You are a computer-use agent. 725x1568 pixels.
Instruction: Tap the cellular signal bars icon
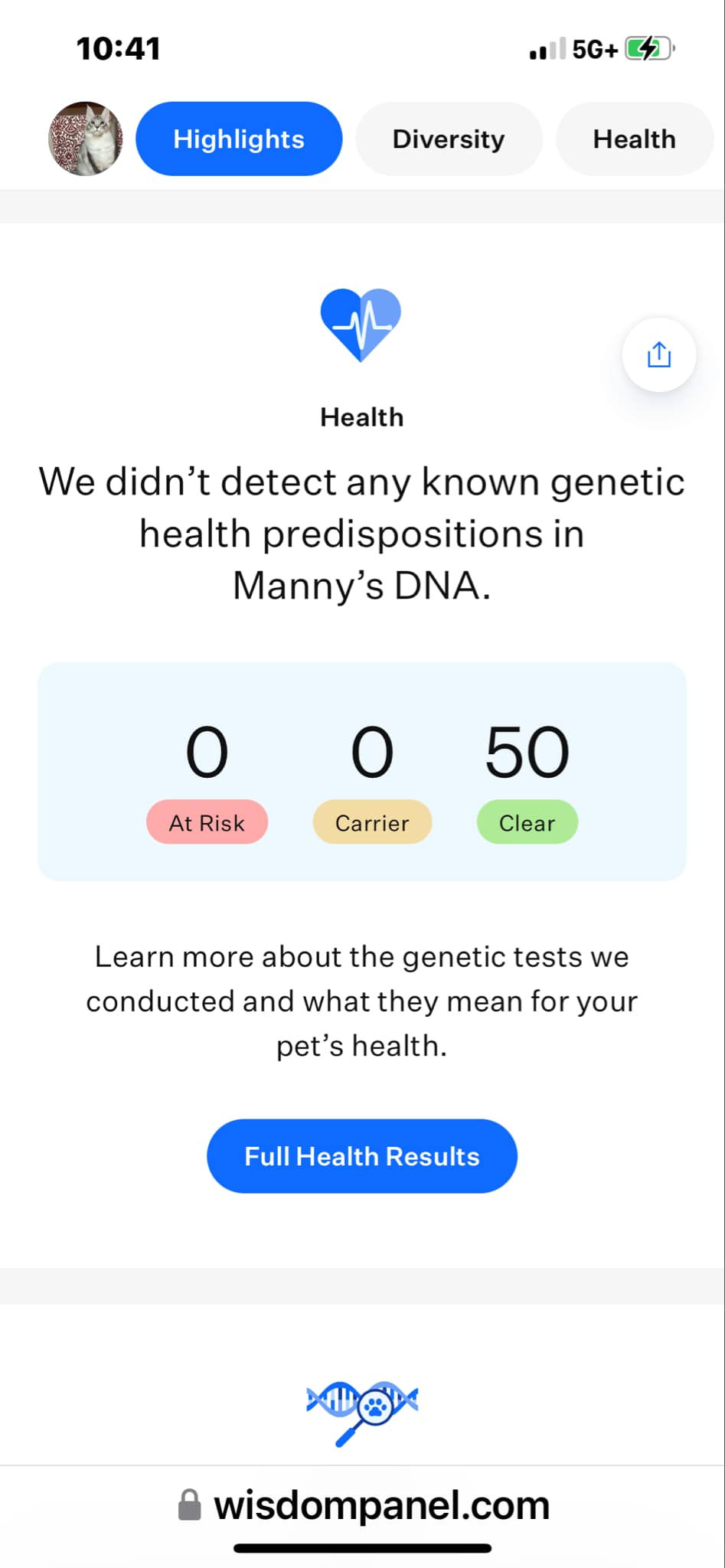[x=547, y=50]
